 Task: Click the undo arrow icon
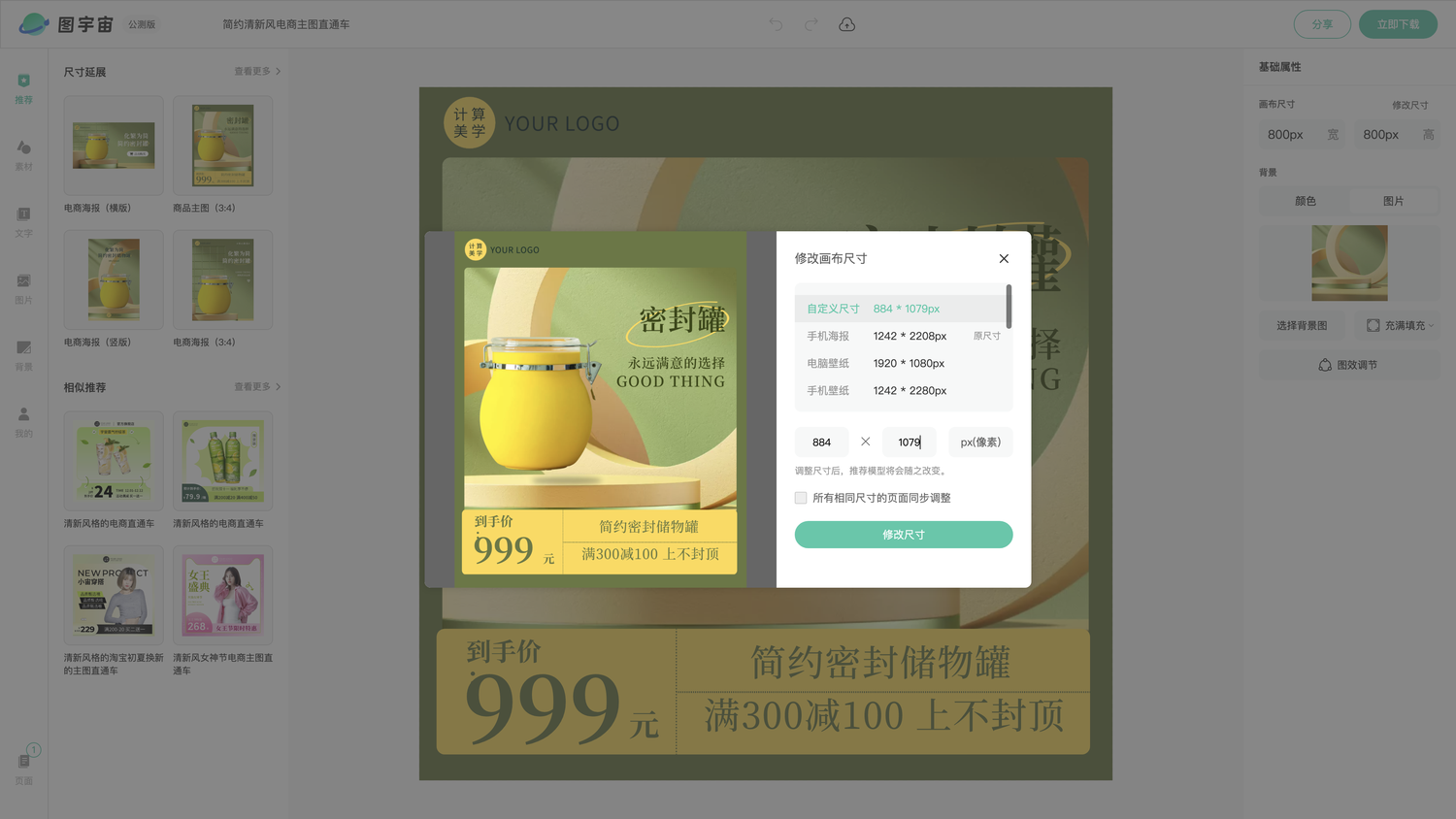pyautogui.click(x=776, y=24)
